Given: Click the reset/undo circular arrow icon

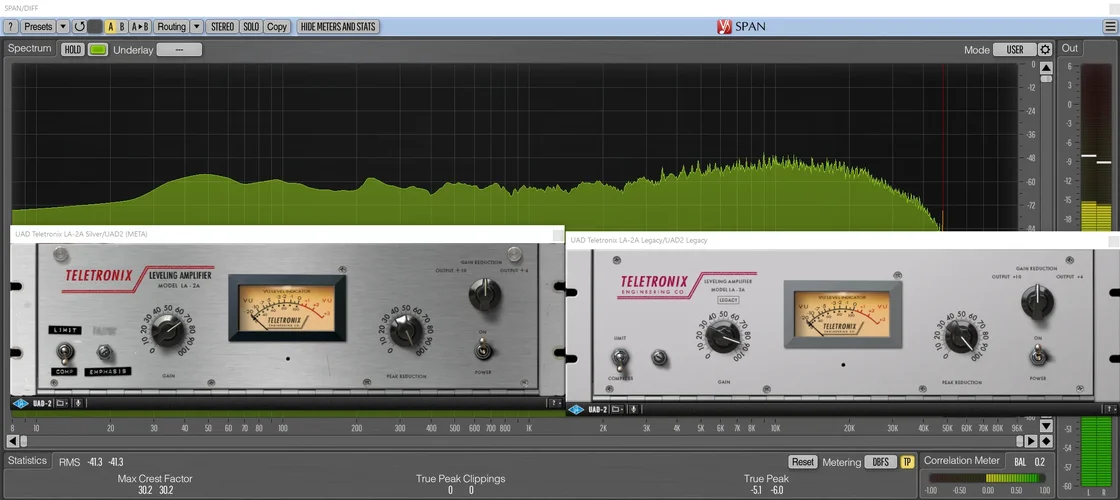Looking at the screenshot, I should click(x=79, y=27).
